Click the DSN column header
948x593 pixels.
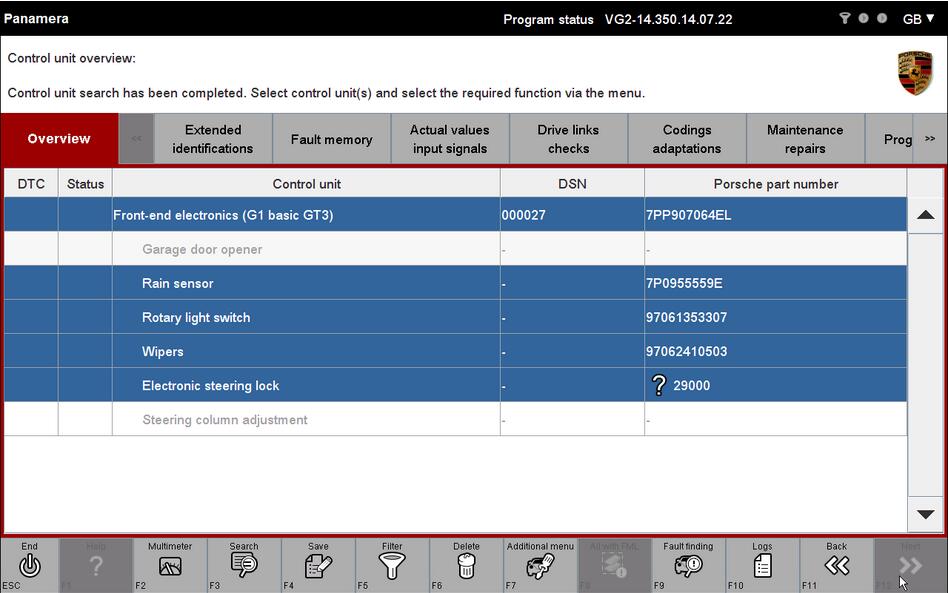tap(572, 184)
